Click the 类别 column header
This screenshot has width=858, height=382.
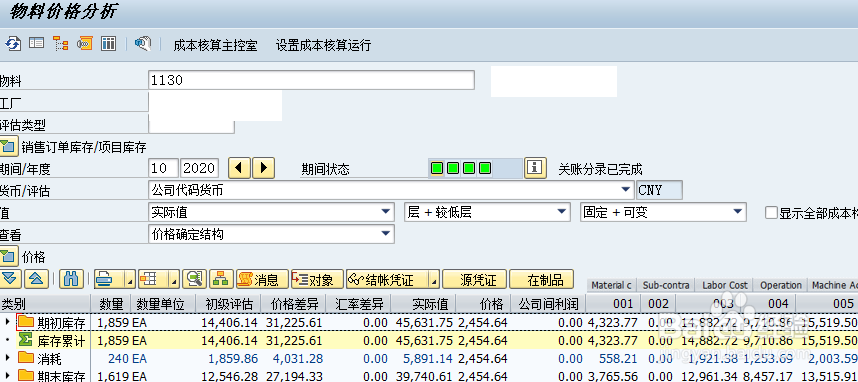coord(45,304)
